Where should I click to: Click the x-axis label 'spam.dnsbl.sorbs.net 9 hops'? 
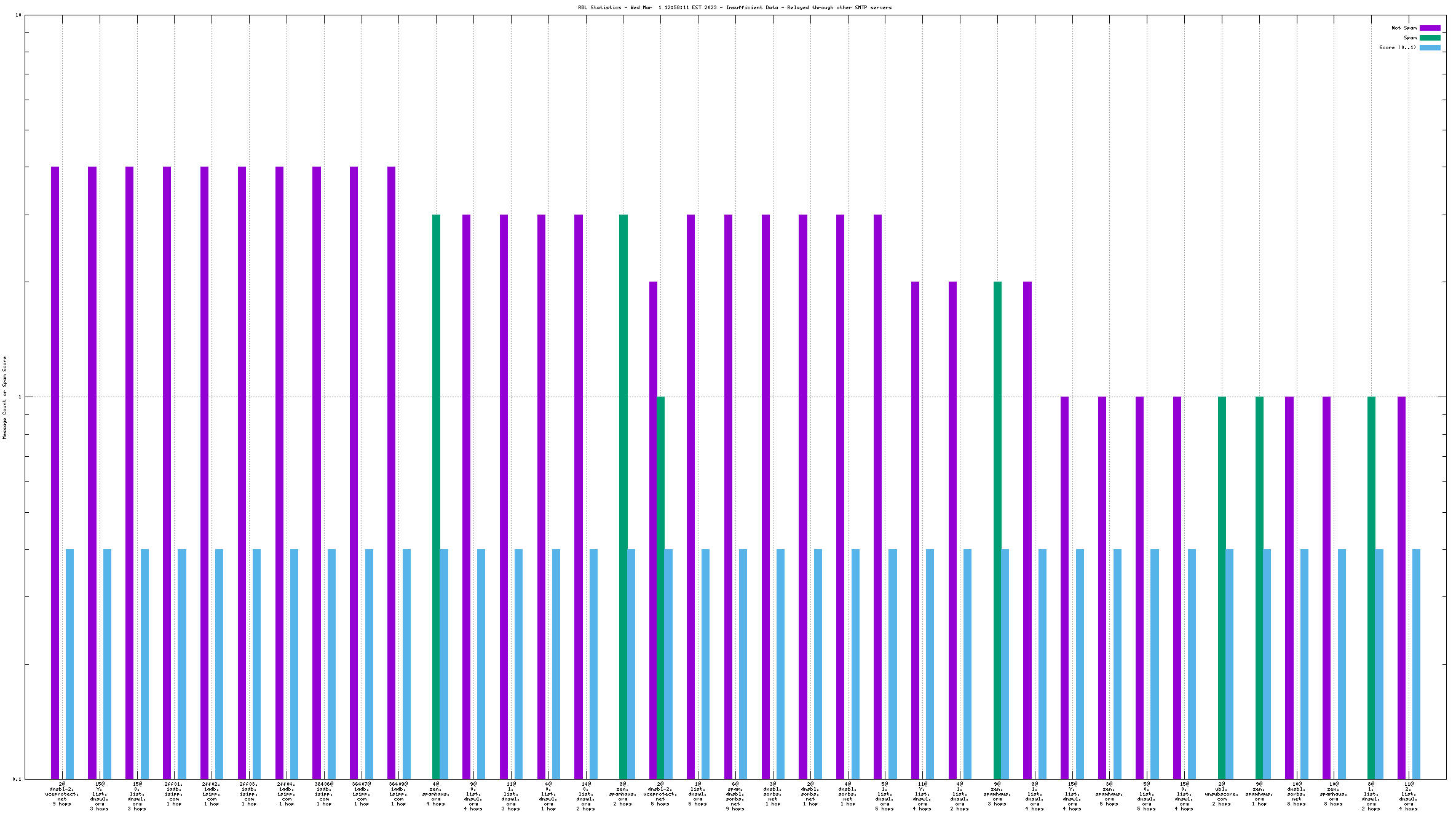coord(735,796)
